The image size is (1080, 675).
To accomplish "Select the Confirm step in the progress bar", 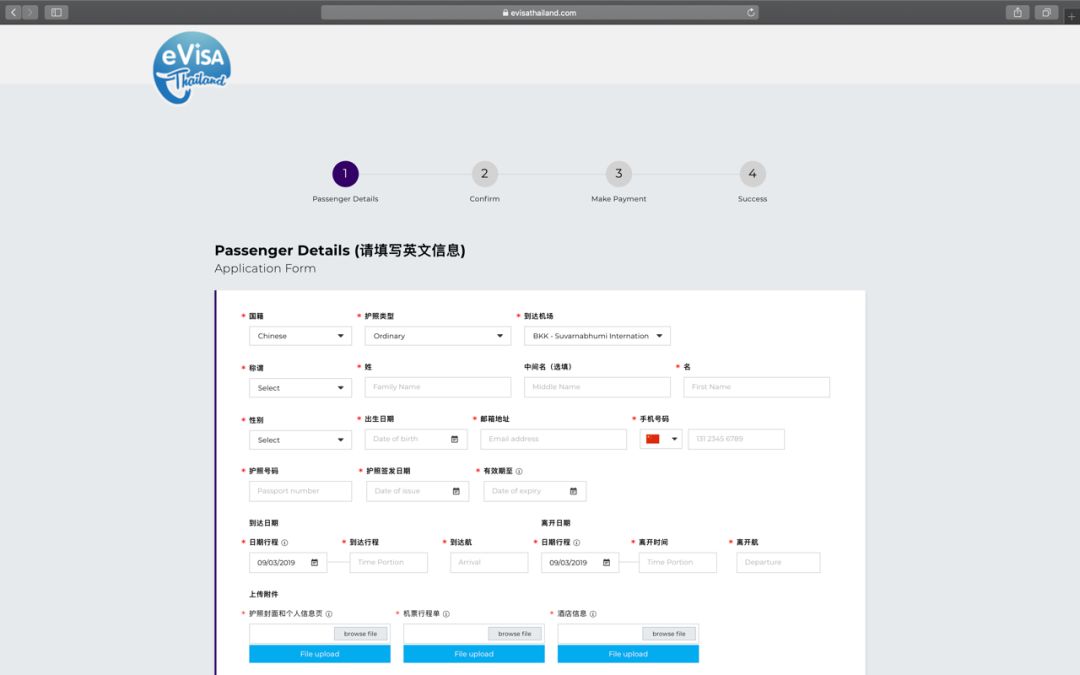I will 484,173.
